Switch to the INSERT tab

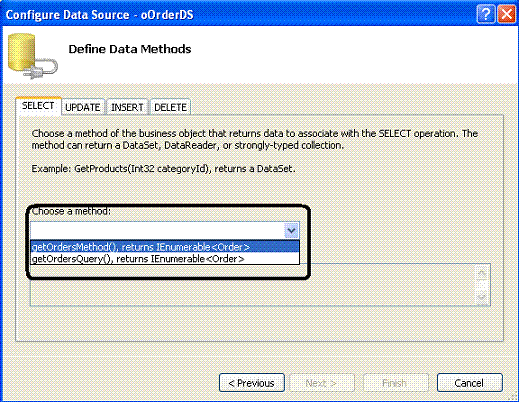tap(127, 107)
